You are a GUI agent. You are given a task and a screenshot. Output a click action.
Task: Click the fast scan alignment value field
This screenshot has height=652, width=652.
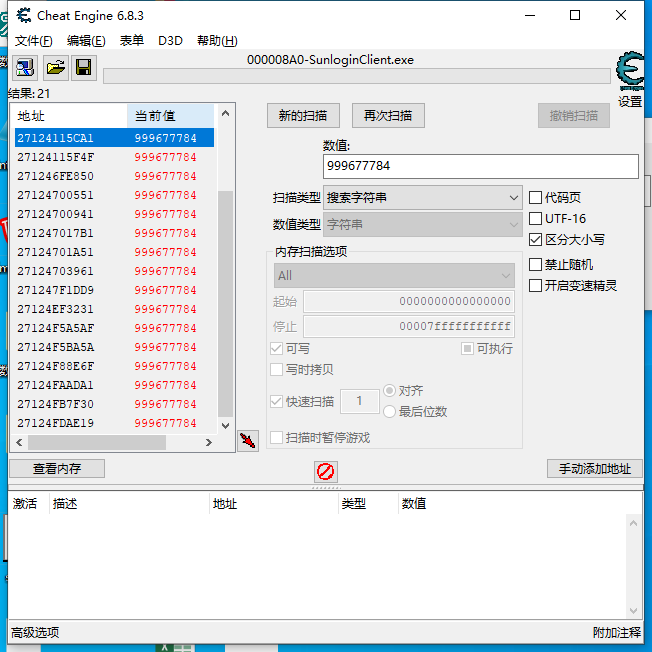point(360,401)
